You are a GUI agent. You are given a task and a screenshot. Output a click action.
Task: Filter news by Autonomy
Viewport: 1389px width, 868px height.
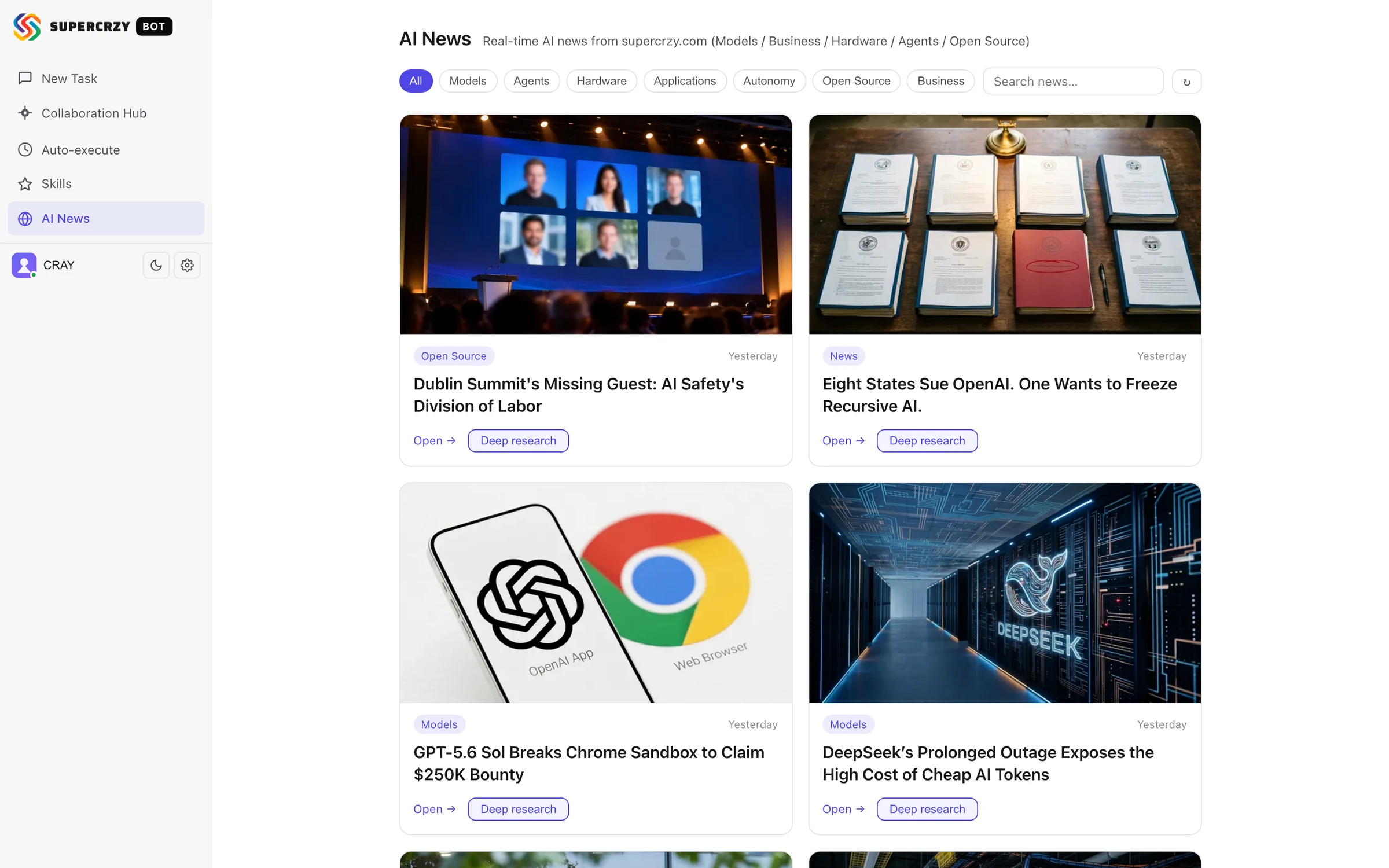click(769, 81)
